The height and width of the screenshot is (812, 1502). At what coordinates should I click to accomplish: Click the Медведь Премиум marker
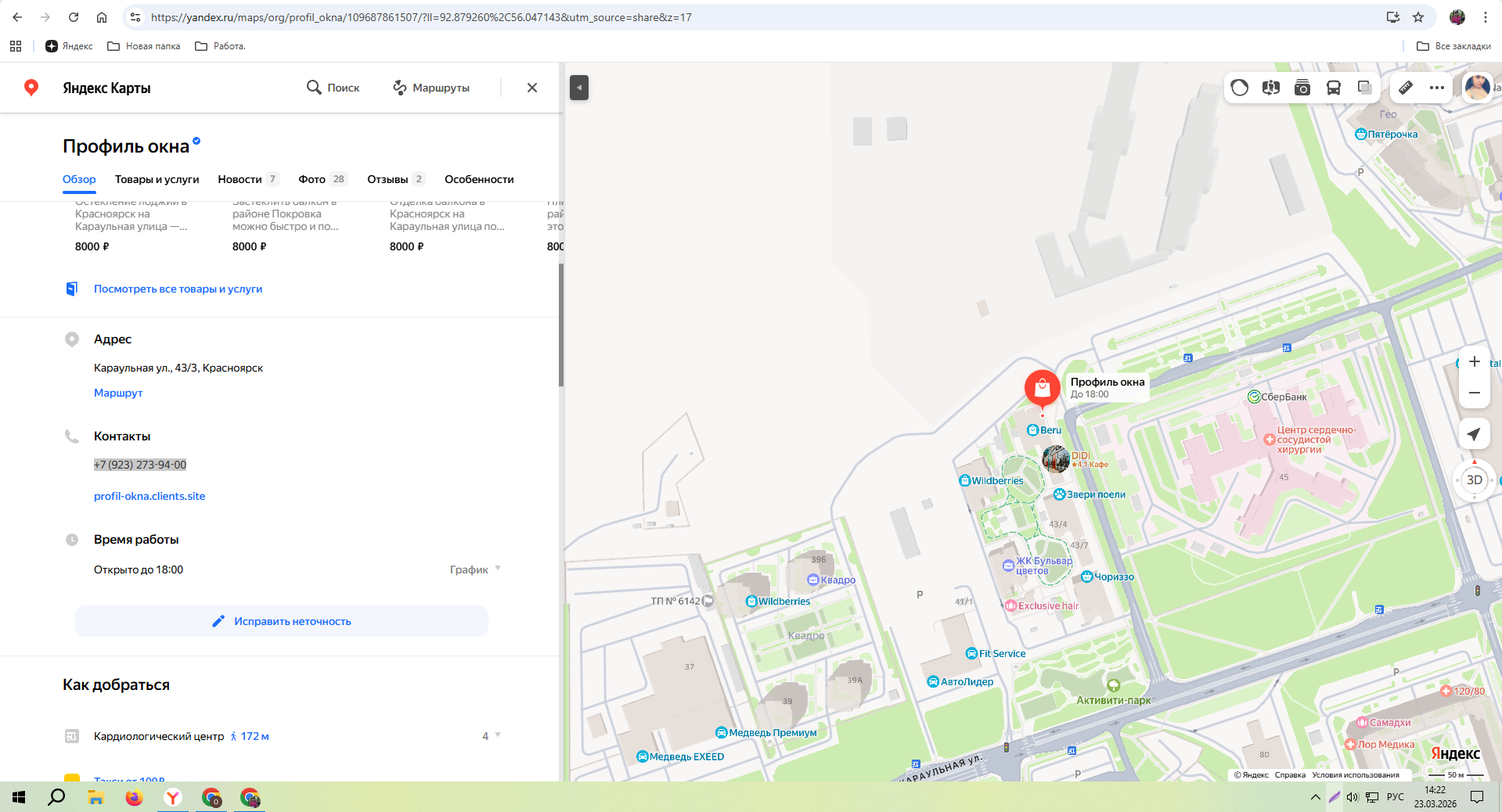(x=766, y=733)
